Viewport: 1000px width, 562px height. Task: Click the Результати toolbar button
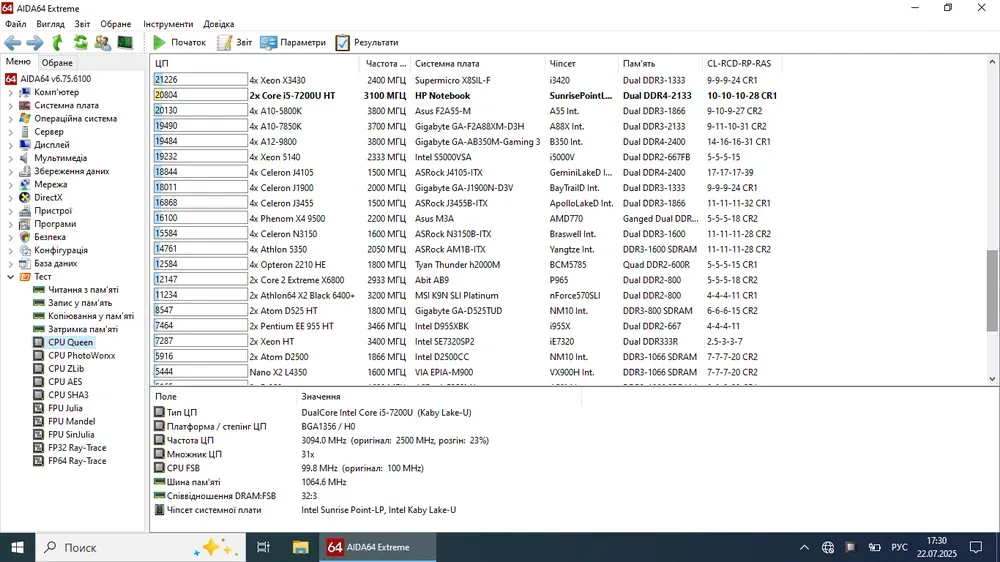(x=366, y=43)
